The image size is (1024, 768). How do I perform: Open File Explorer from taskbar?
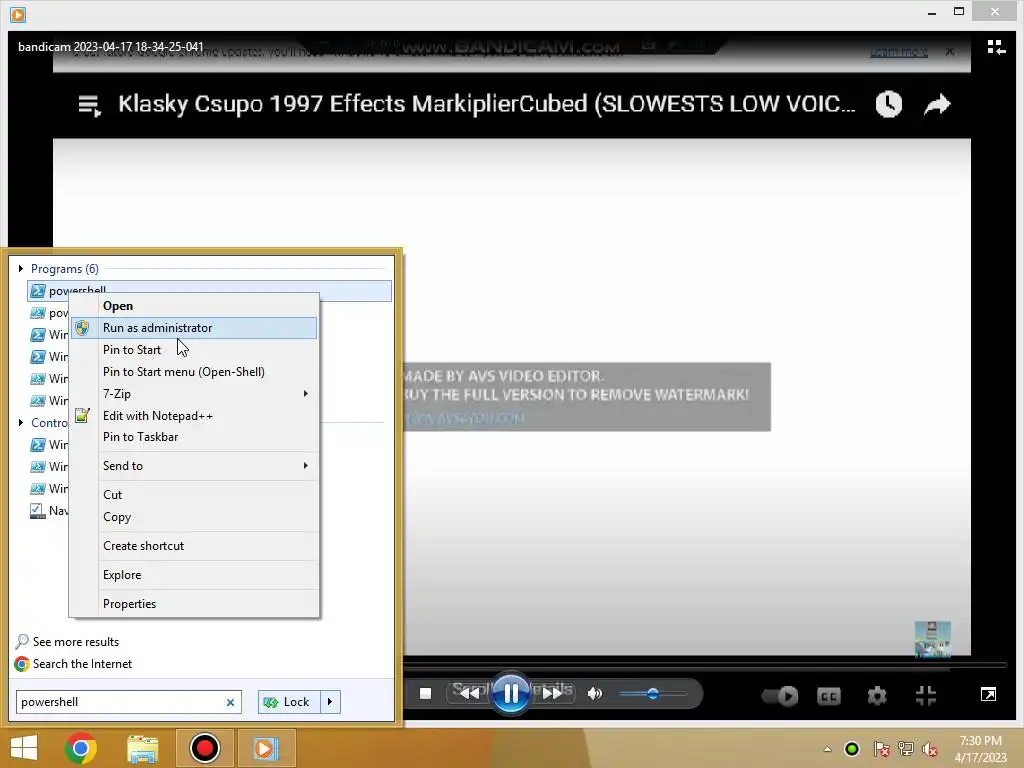point(142,748)
